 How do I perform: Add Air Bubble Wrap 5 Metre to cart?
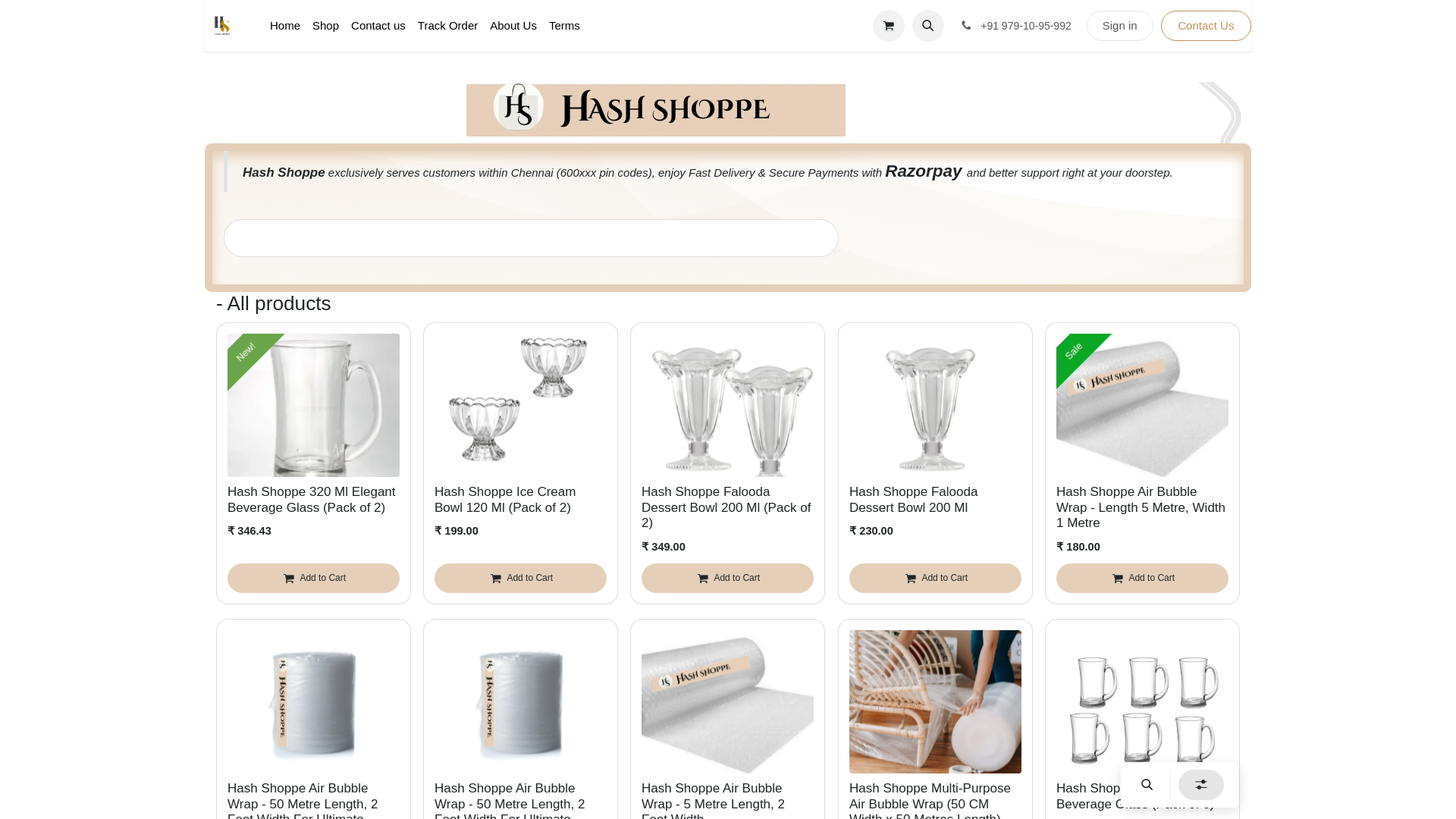[1142, 578]
